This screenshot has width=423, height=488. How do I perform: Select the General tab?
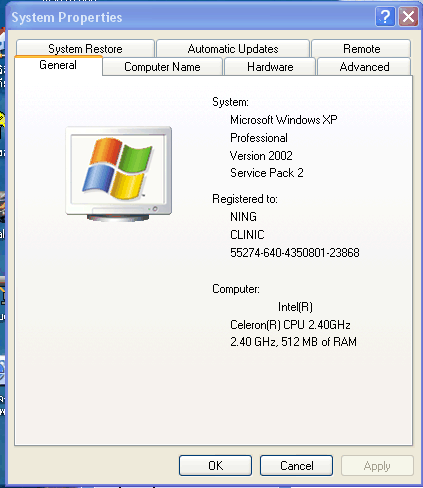coord(58,65)
